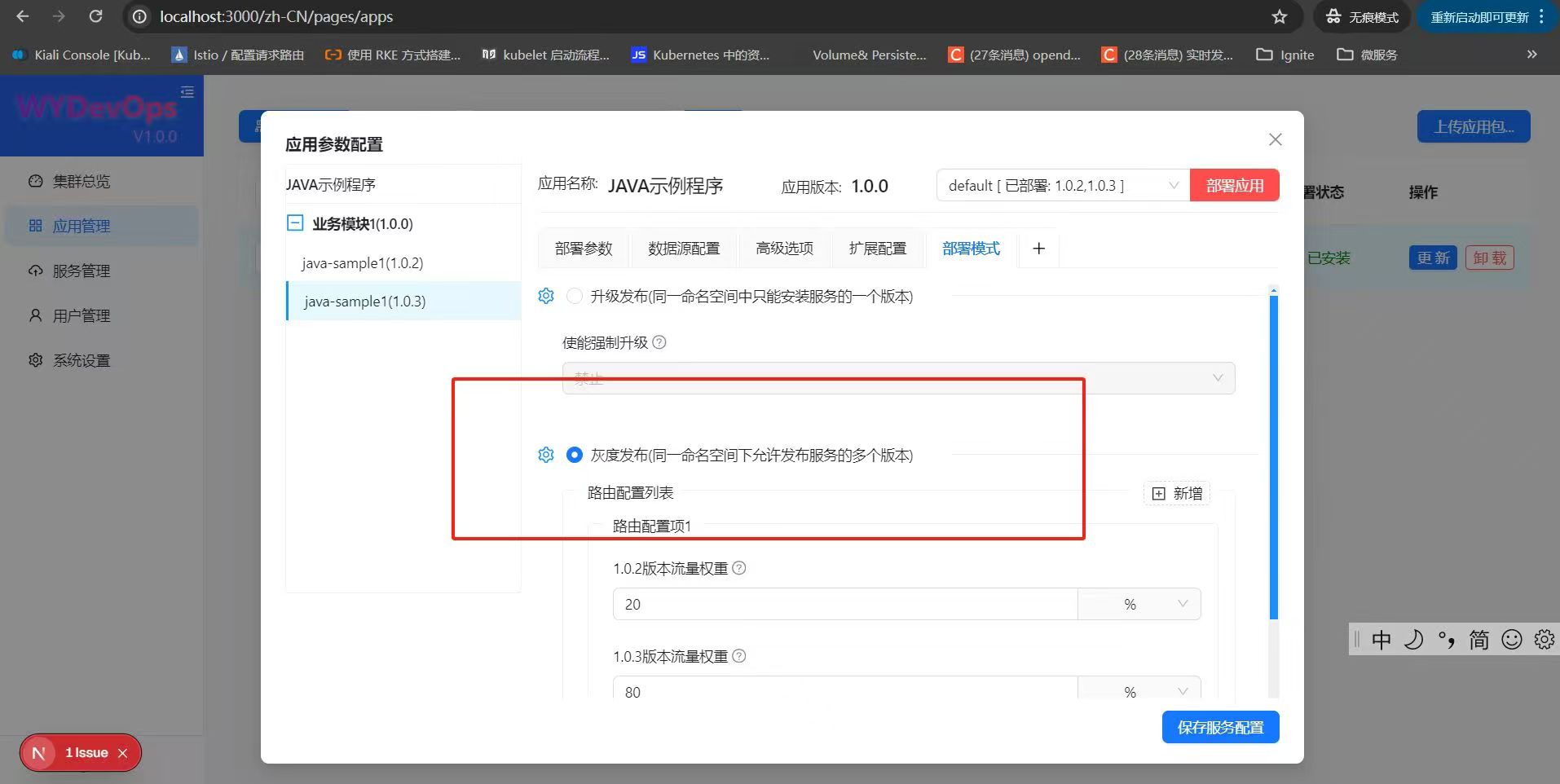
Task: Click 卸载 button in table row
Action: coord(1490,258)
